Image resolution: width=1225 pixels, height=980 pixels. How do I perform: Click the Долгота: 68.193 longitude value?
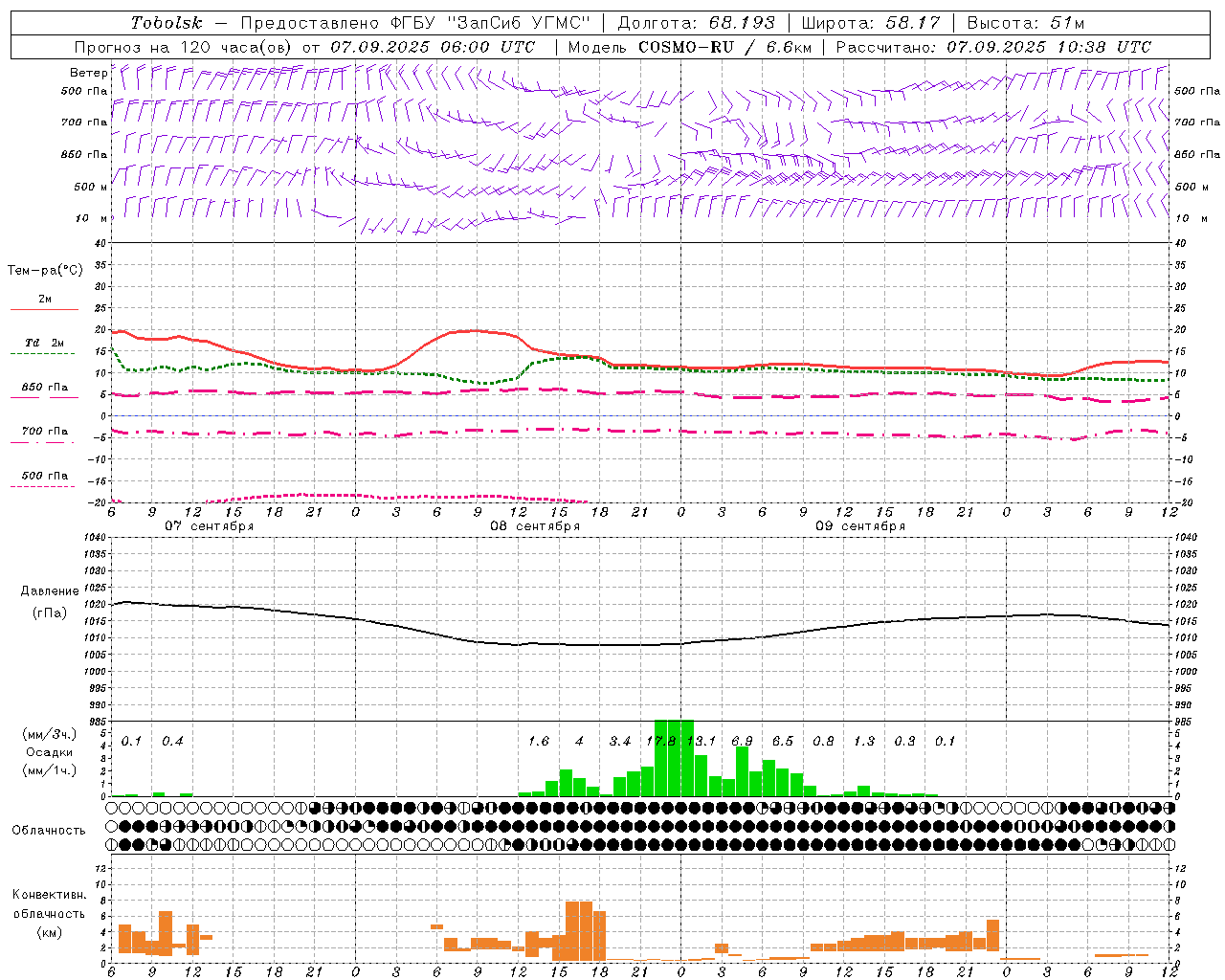(x=697, y=23)
